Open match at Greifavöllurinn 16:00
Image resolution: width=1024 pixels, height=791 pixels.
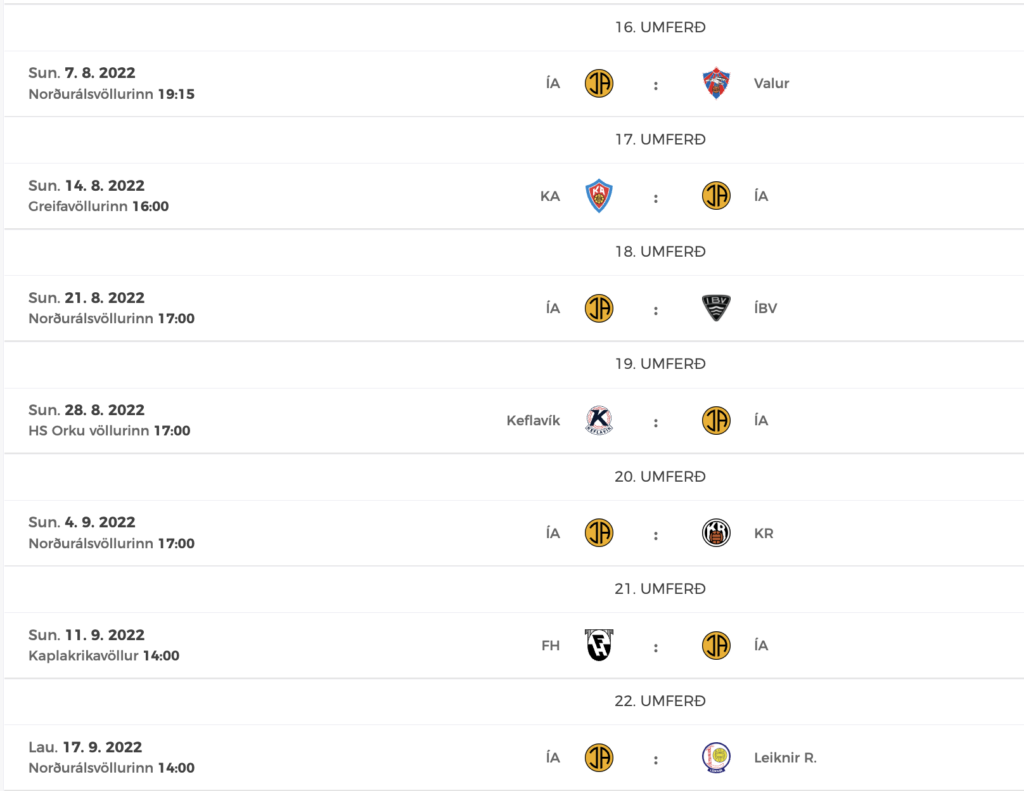click(x=99, y=206)
